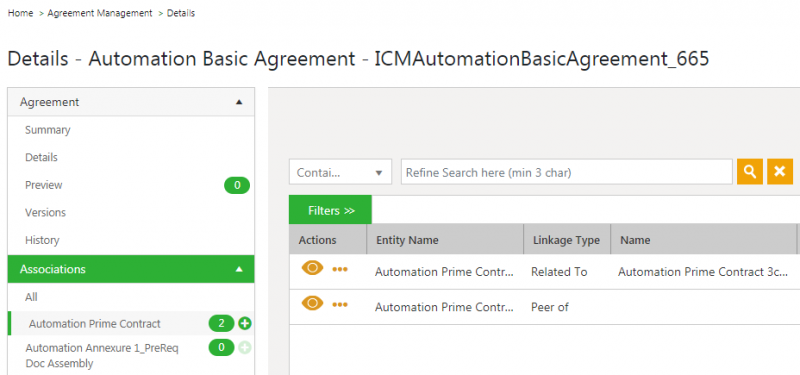The width and height of the screenshot is (800, 375).
Task: Click the orange X clear search button
Action: (x=780, y=171)
